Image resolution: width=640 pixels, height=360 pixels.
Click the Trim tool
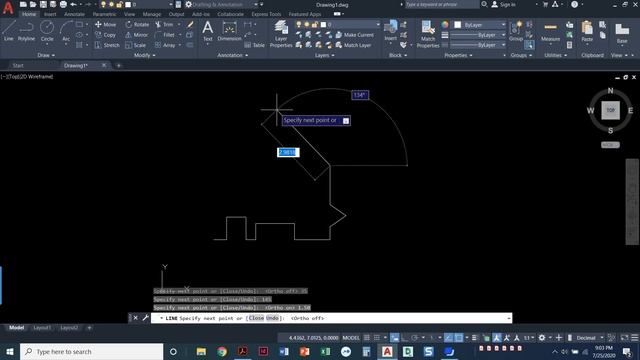click(164, 24)
